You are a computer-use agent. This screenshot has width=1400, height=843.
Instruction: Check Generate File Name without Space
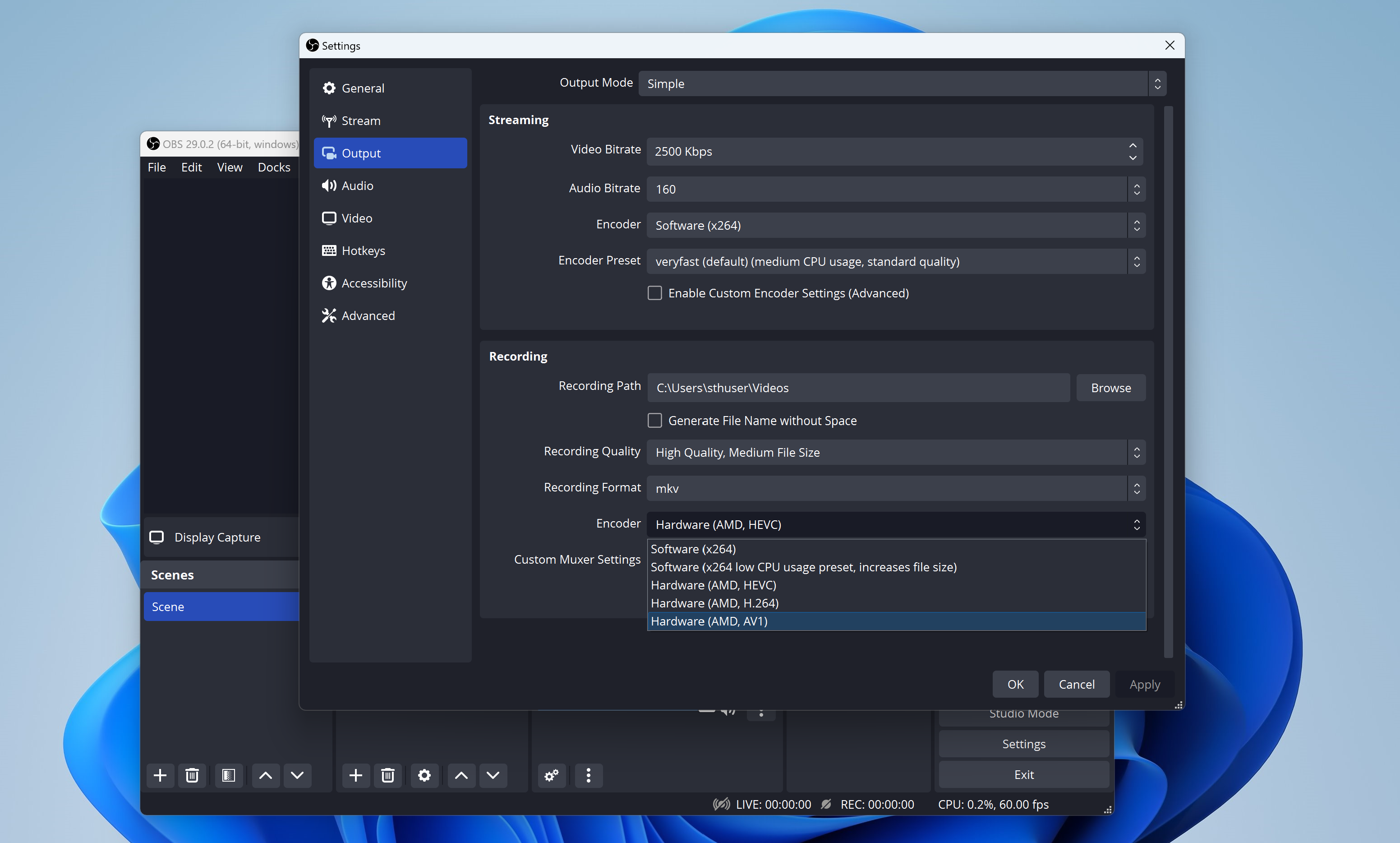coord(654,420)
